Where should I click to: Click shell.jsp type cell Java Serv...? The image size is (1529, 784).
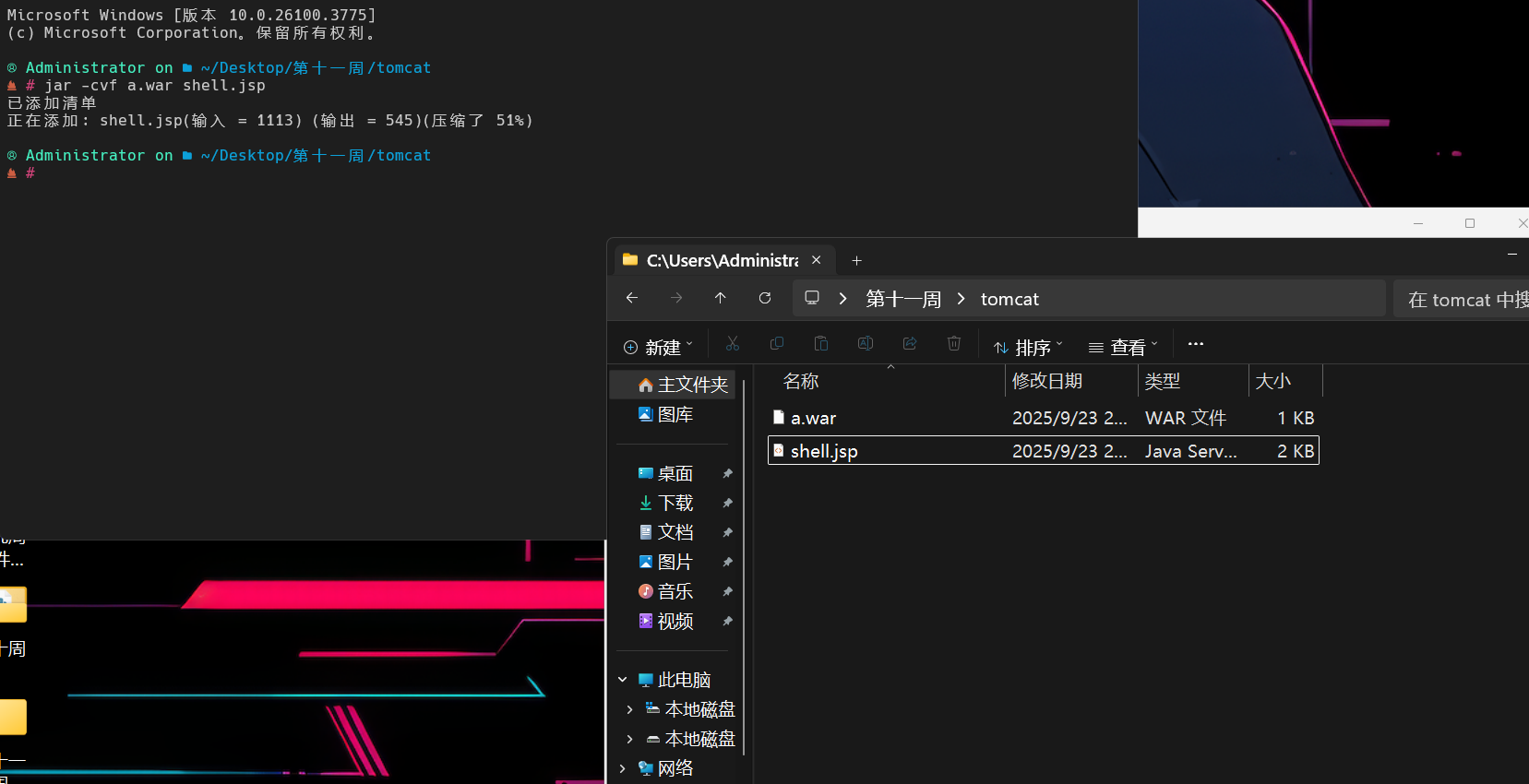1190,451
